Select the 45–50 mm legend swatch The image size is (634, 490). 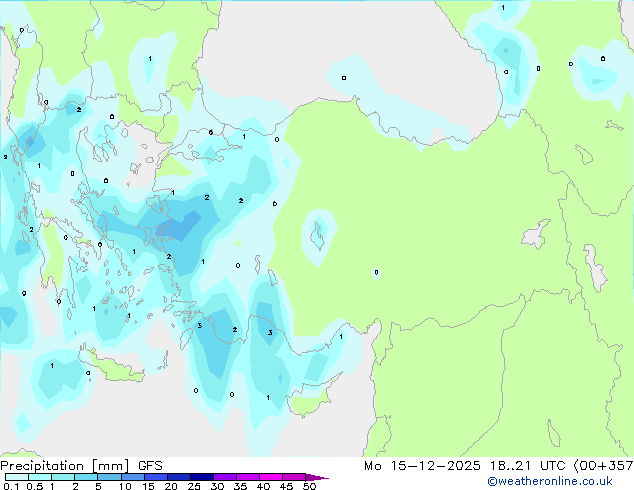(294, 477)
